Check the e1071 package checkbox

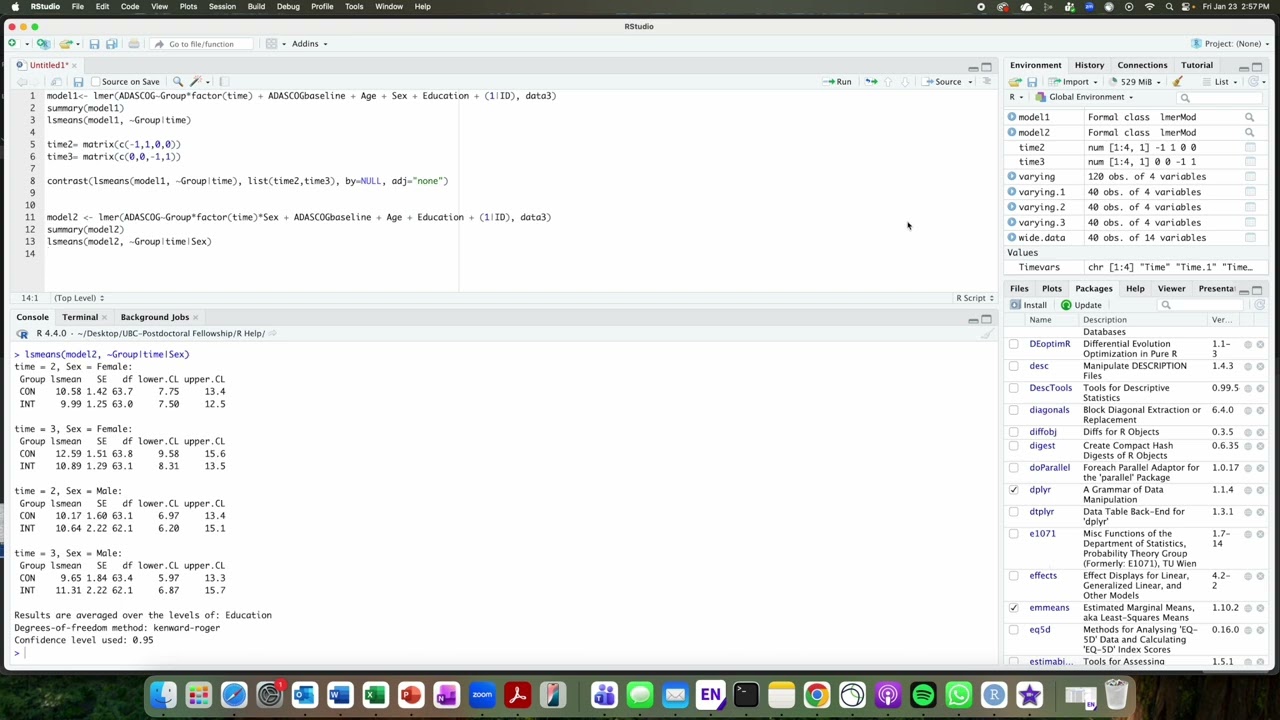point(1013,535)
